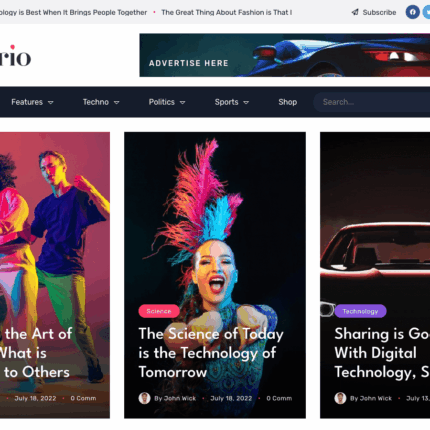Expand the Techno dropdown arrow
This screenshot has height=430, width=430.
click(117, 103)
